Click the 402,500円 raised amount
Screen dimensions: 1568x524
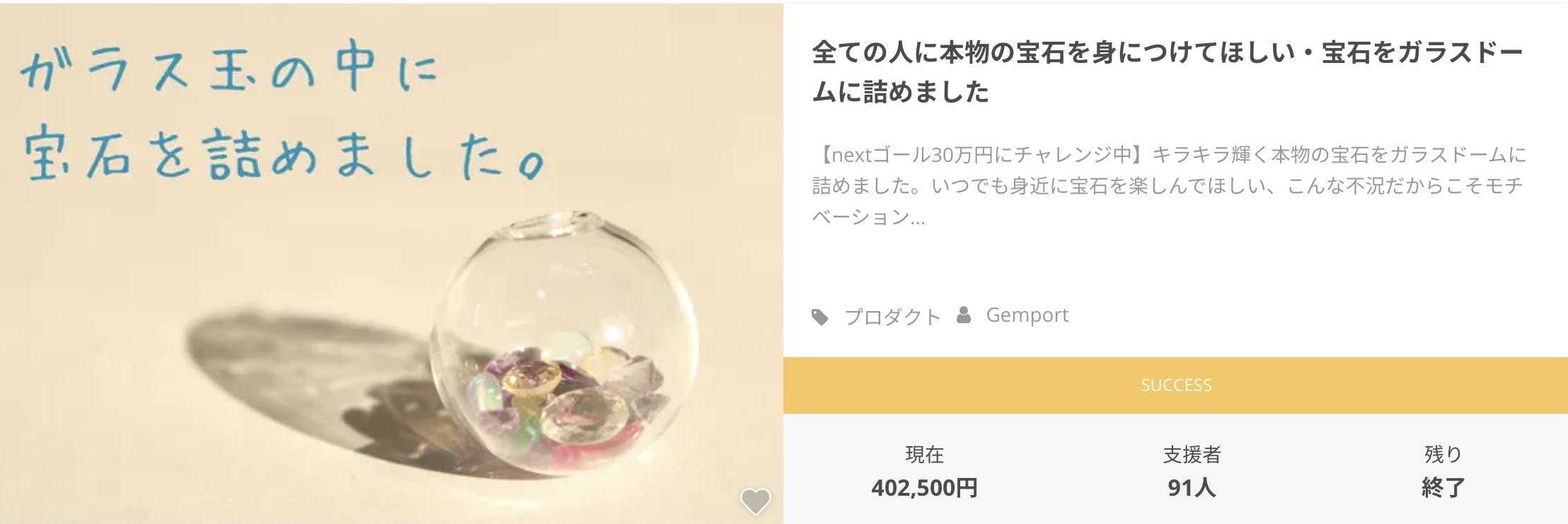pos(924,488)
